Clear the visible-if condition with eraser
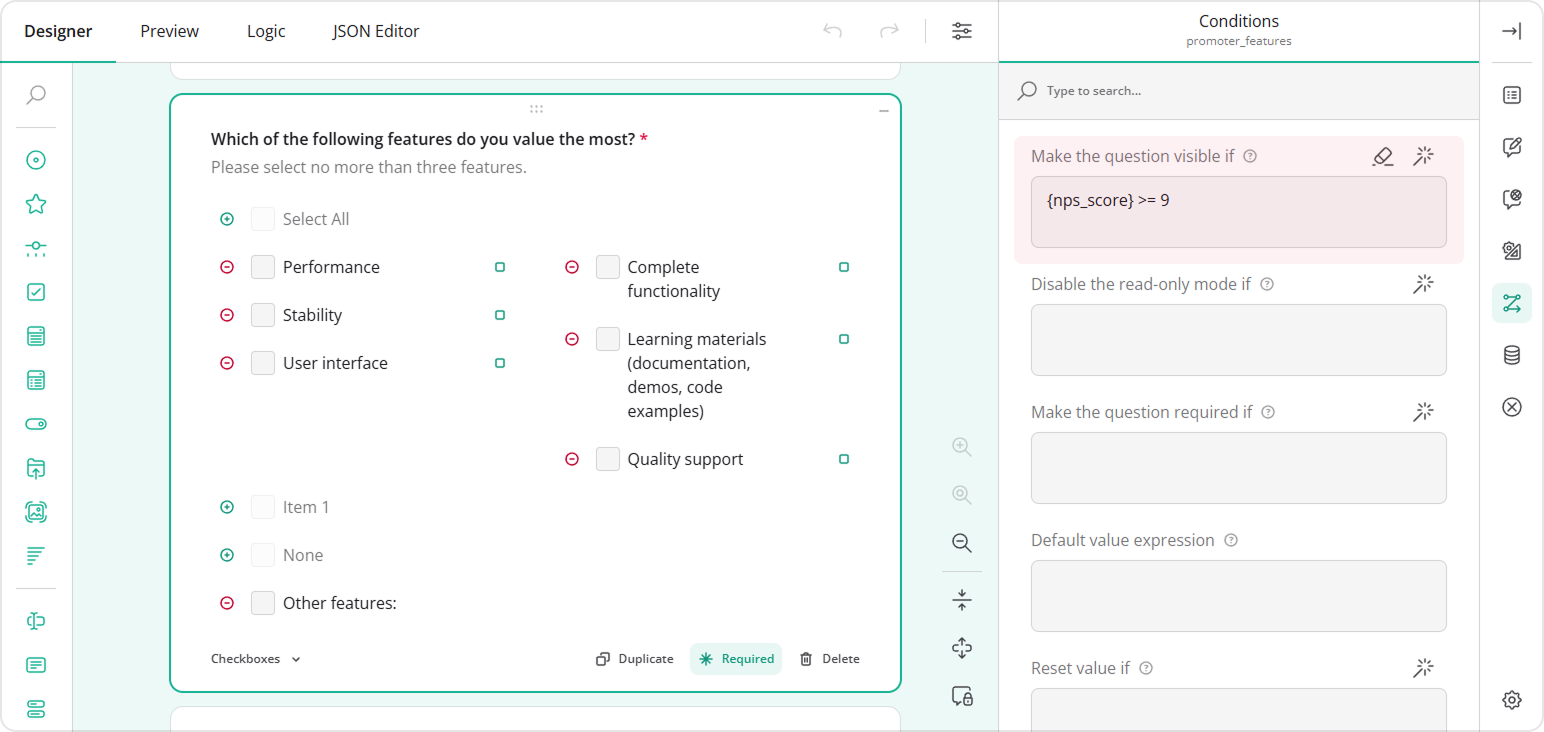 [x=1383, y=156]
